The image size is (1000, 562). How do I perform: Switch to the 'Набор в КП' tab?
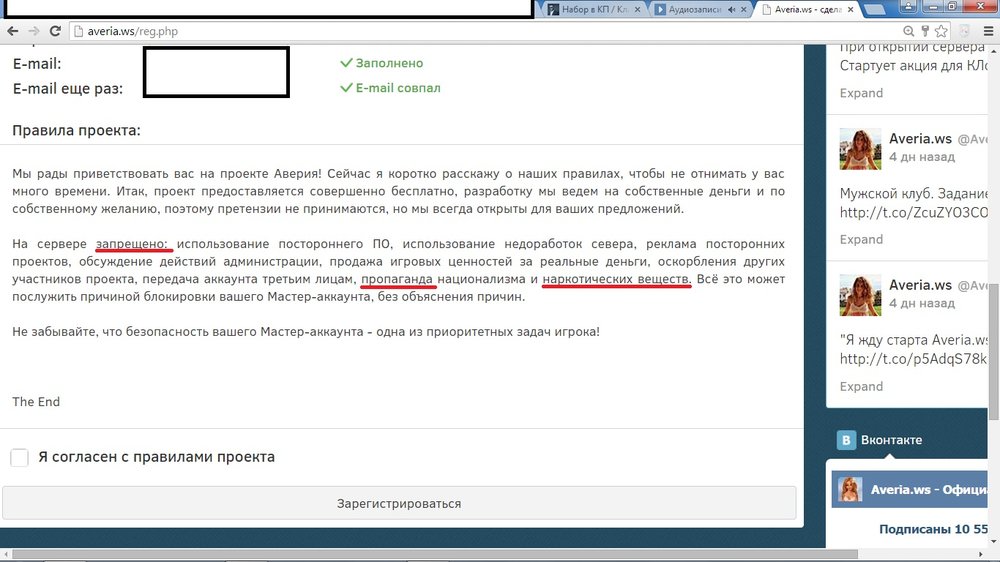tap(590, 10)
